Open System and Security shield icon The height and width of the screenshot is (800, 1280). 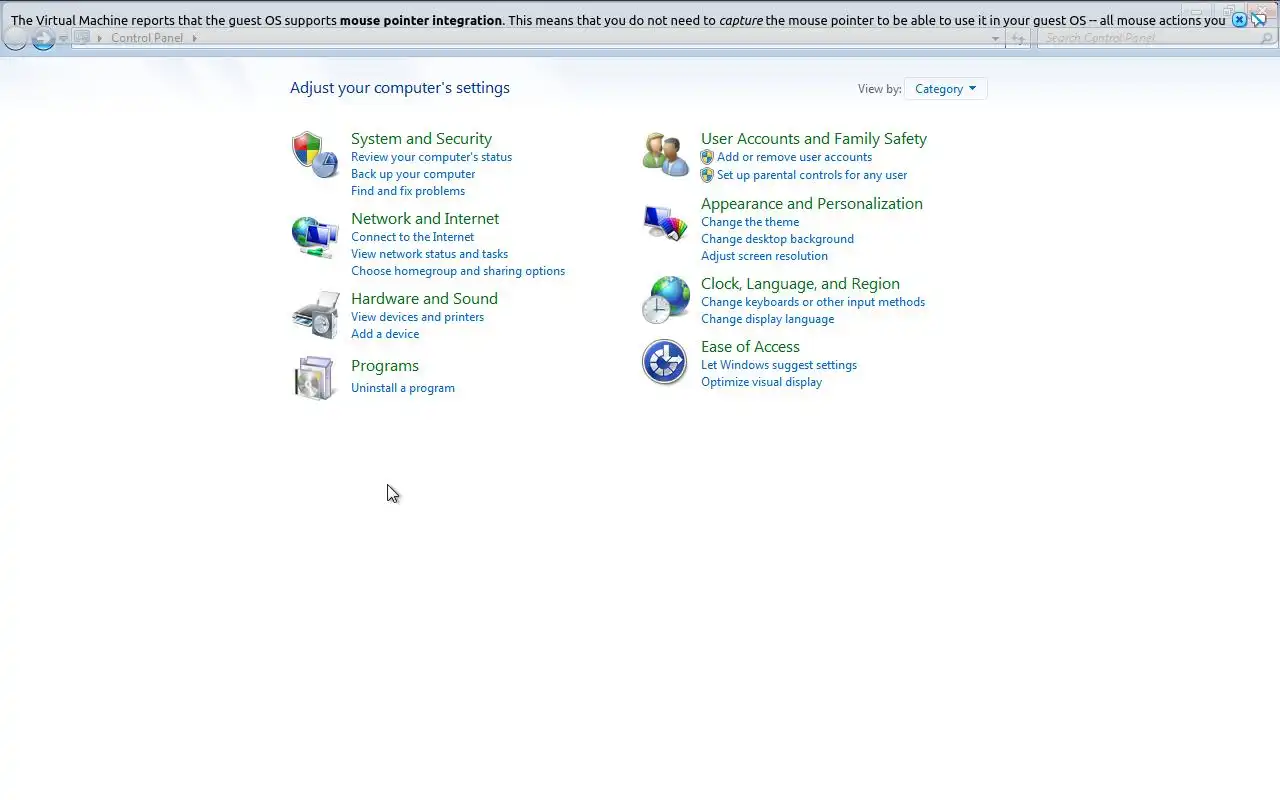click(315, 155)
